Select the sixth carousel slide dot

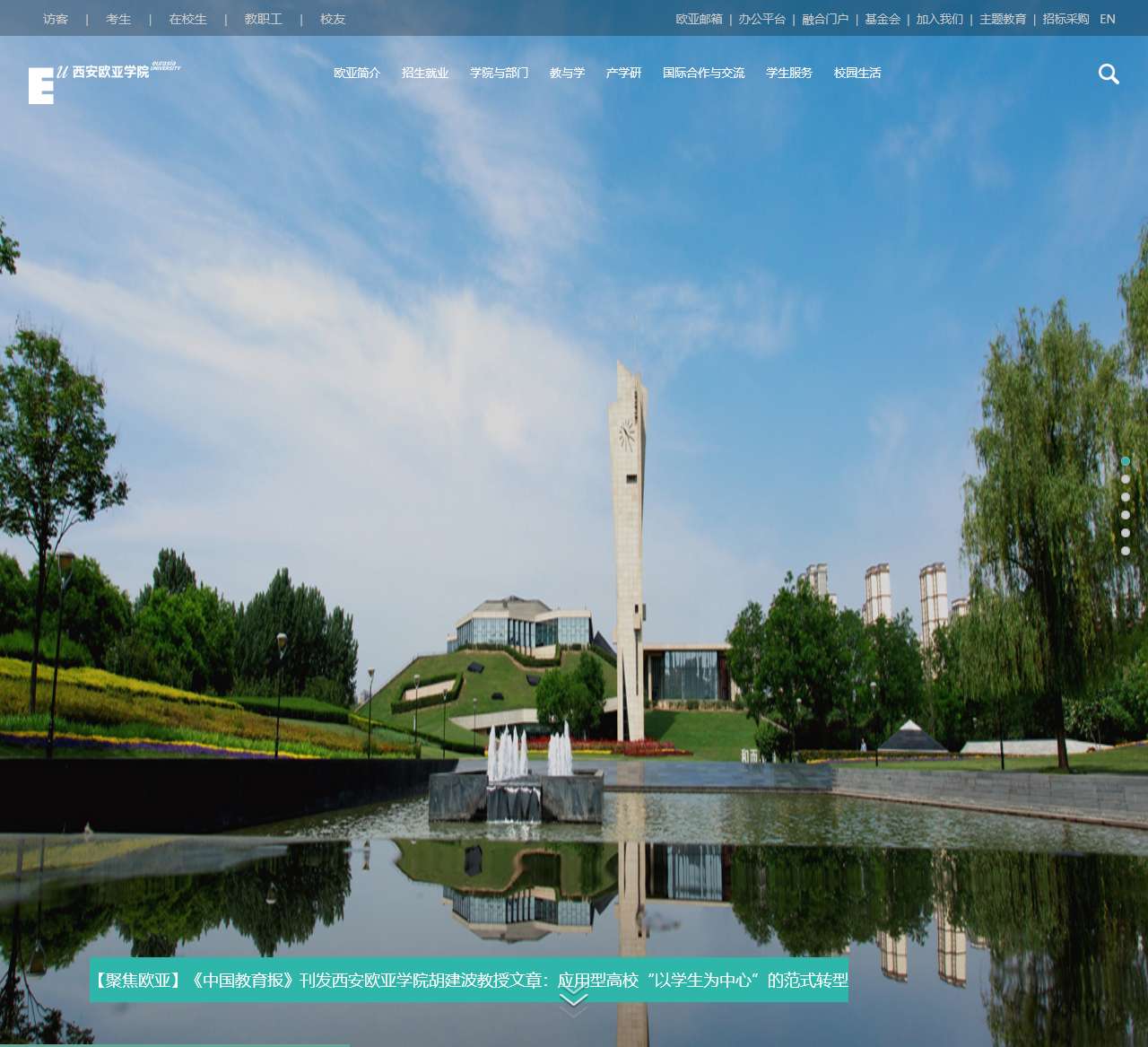[1126, 551]
